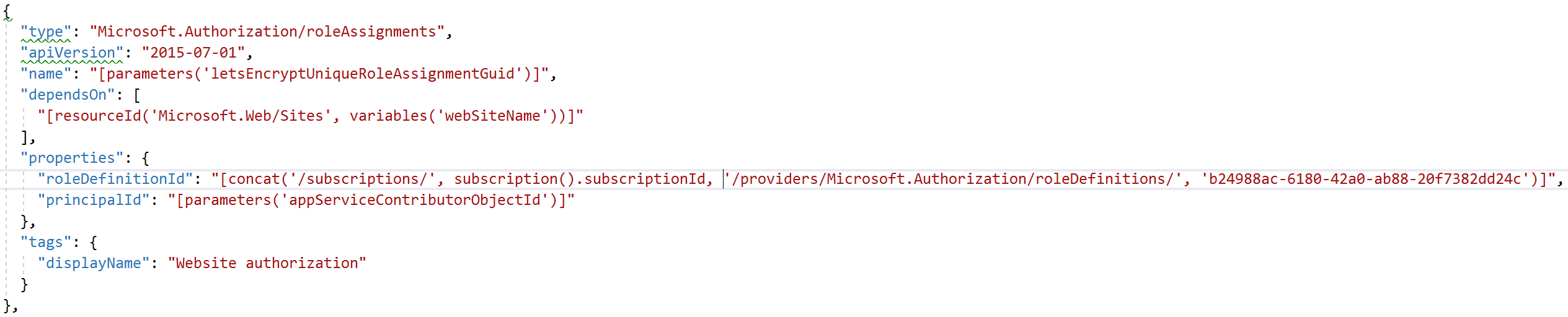Viewport: 1568px width, 317px height.
Task: Click the "Microsoft.Authorization/roleAssignments" string value
Action: click(267, 32)
